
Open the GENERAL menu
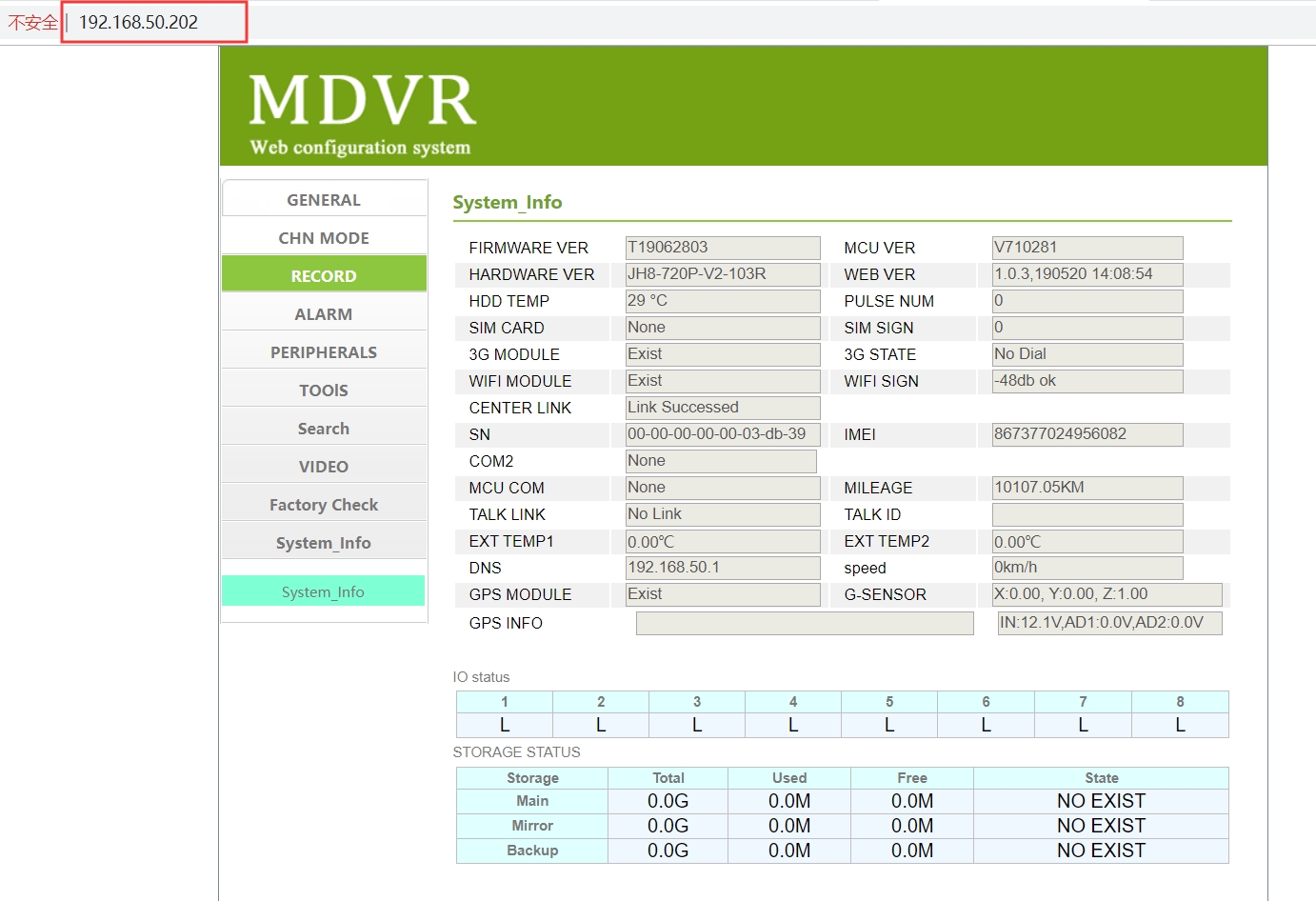pyautogui.click(x=324, y=199)
